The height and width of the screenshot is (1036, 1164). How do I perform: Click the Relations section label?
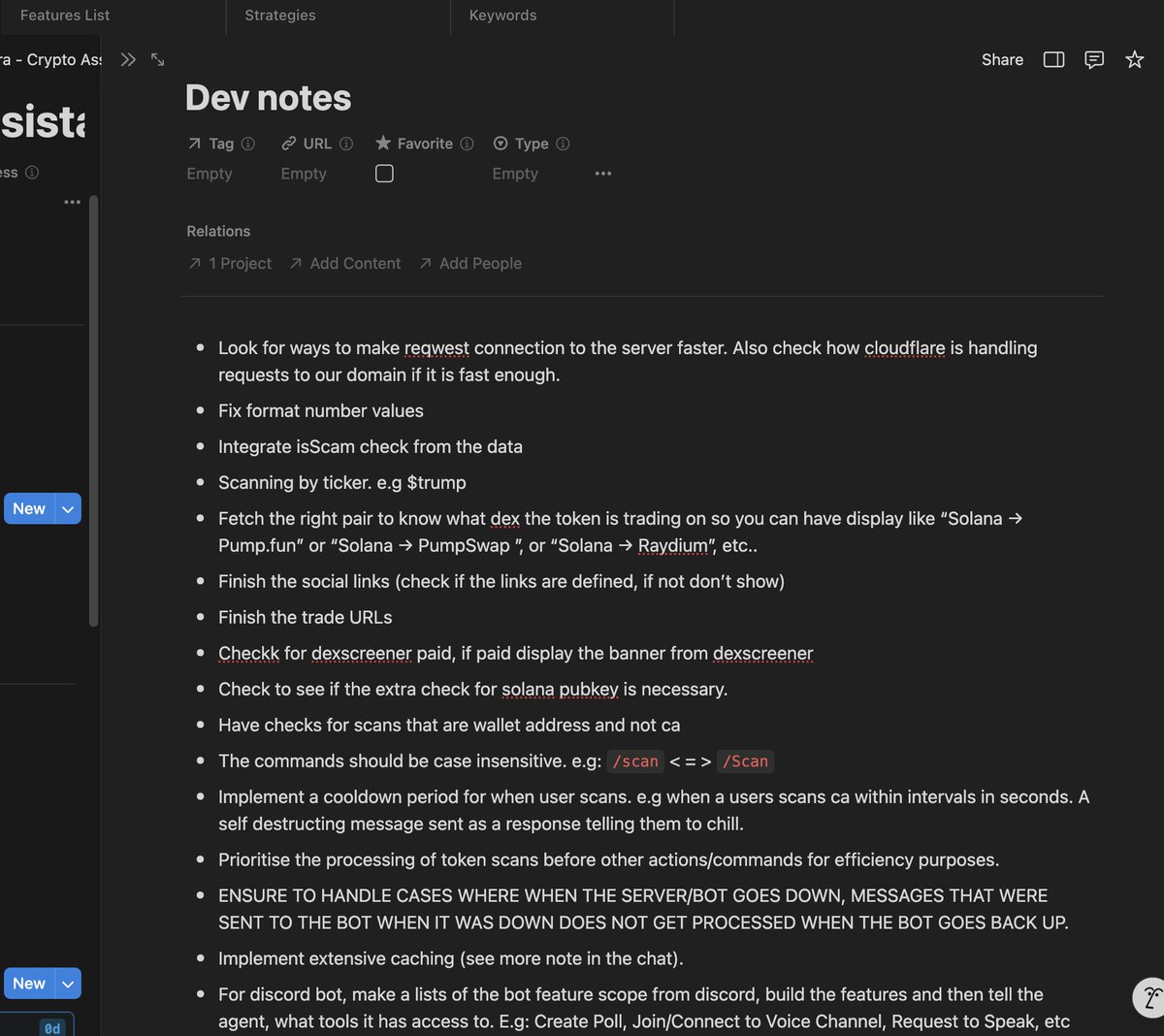pos(218,231)
